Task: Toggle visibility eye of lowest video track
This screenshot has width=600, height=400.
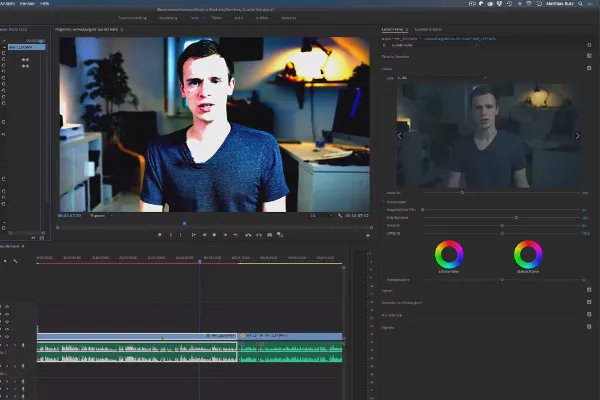Action: (x=7, y=337)
